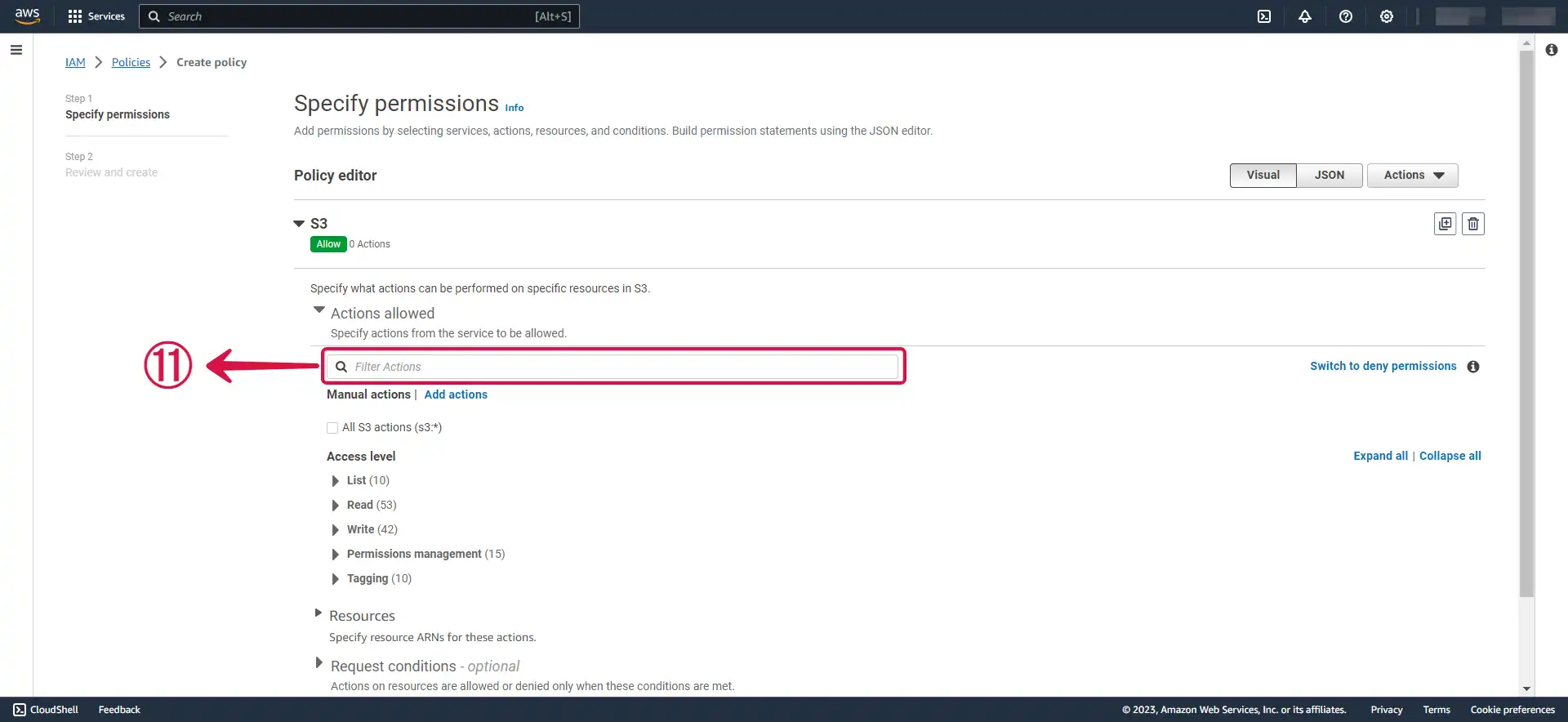
Task: Collapse the S3 statement section
Action: pos(299,224)
